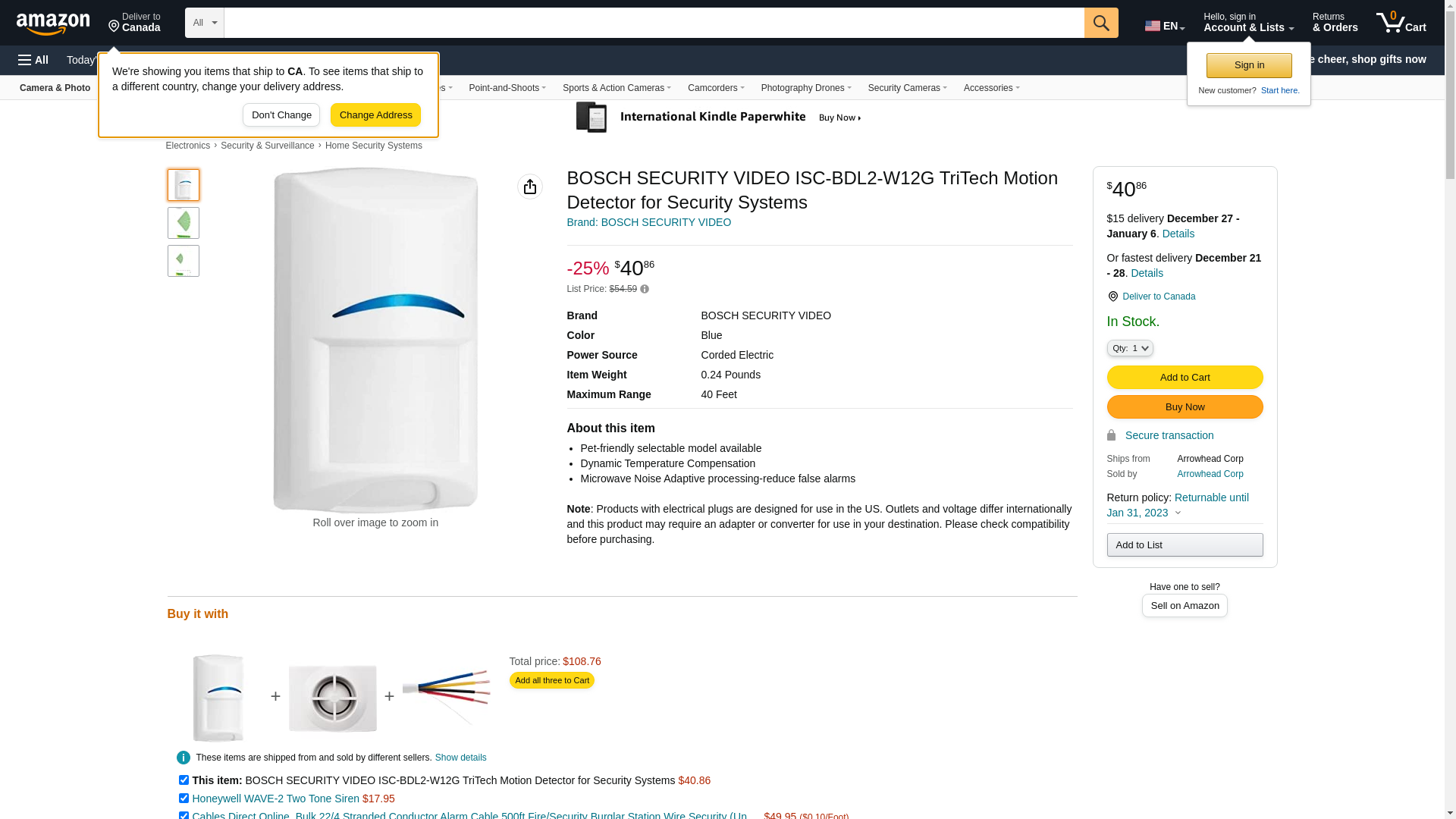The image size is (1456, 819).
Task: Click the Add to Cart button
Action: coord(1185,377)
